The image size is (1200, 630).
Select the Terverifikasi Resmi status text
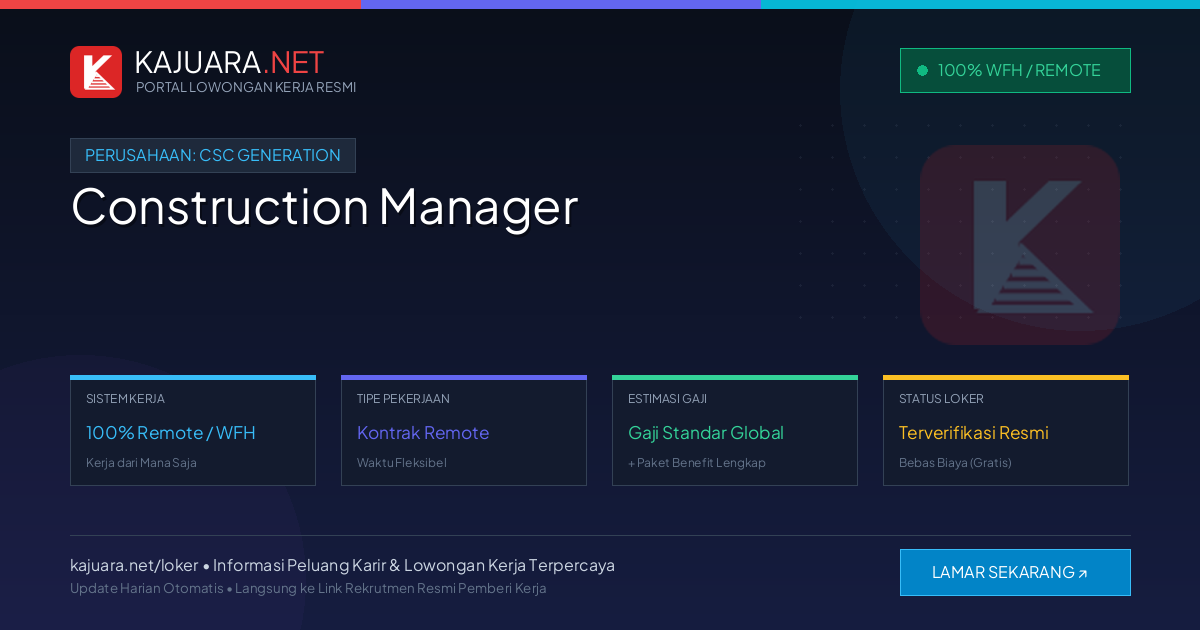(x=973, y=433)
